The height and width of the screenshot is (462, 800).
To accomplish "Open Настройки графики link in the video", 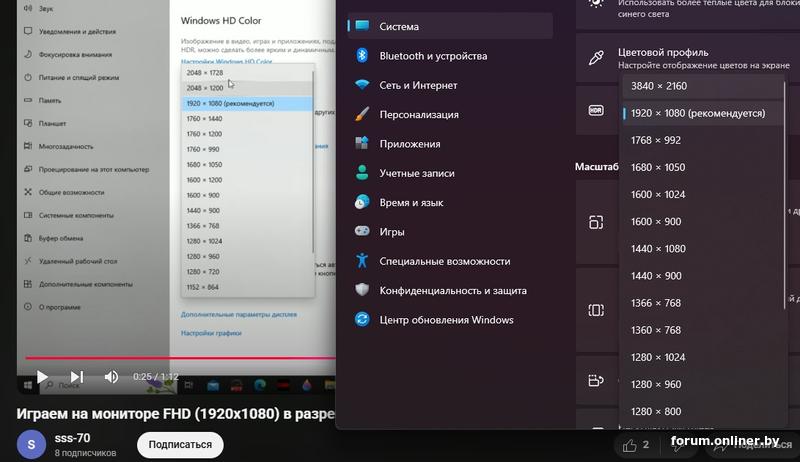I will [x=211, y=332].
